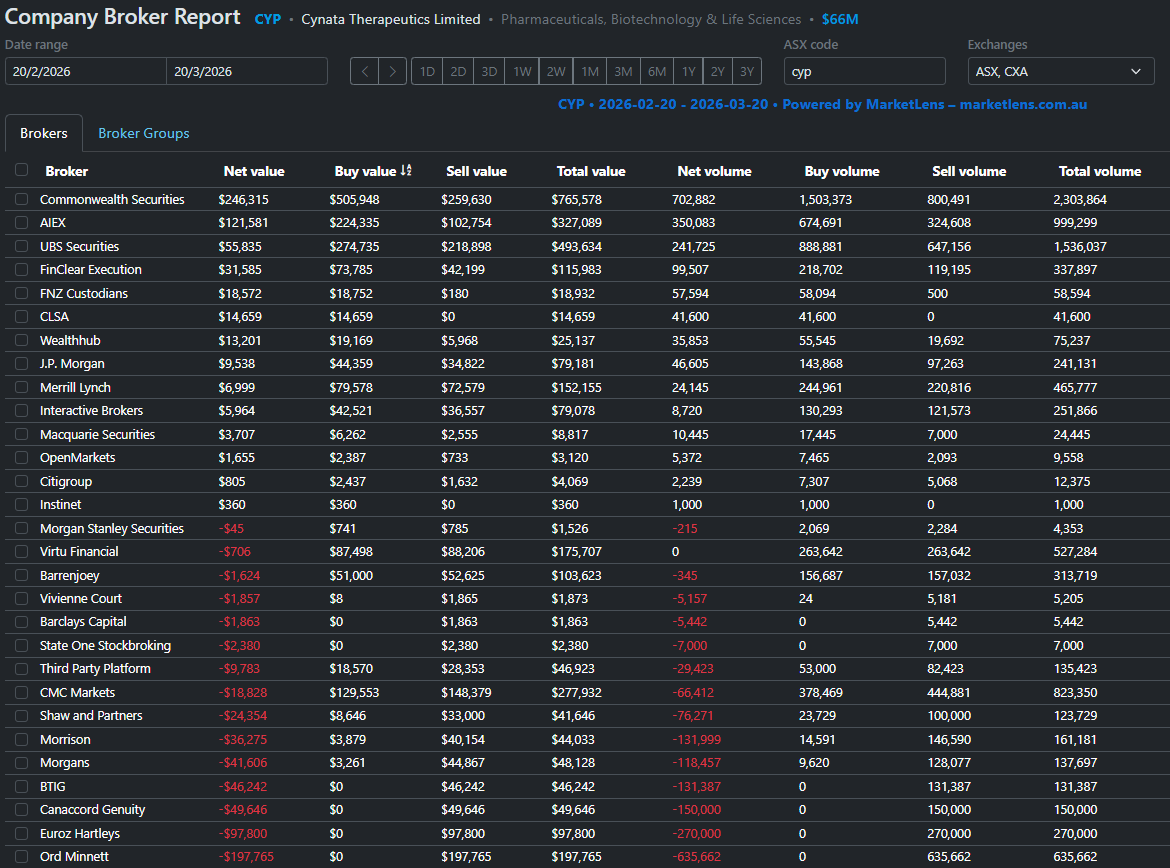1170x868 pixels.
Task: Tick the CMC Markets checkbox
Action: pyautogui.click(x=22, y=693)
